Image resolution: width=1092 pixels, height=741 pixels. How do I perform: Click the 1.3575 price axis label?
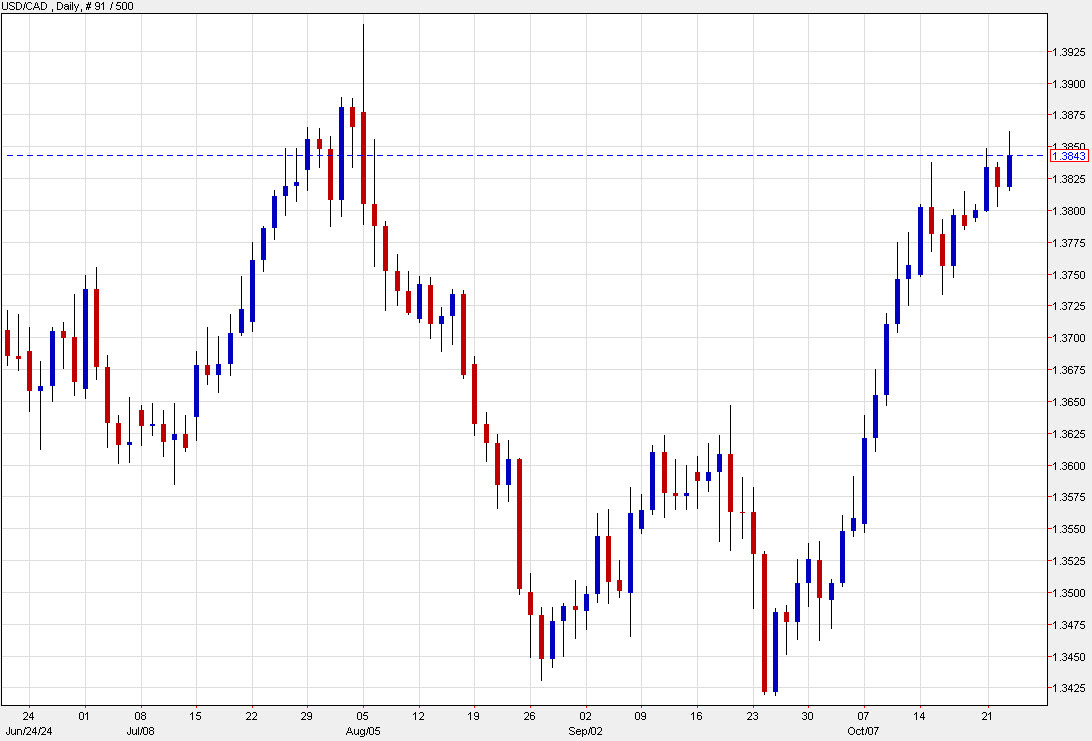tap(1068, 497)
